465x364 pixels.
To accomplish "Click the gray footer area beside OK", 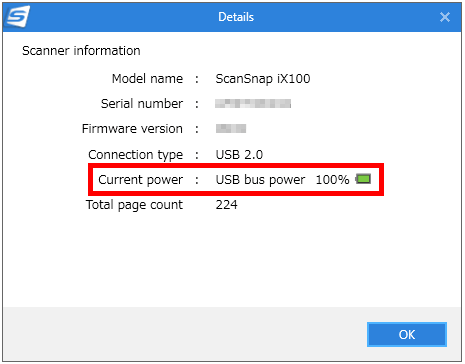I will point(185,334).
